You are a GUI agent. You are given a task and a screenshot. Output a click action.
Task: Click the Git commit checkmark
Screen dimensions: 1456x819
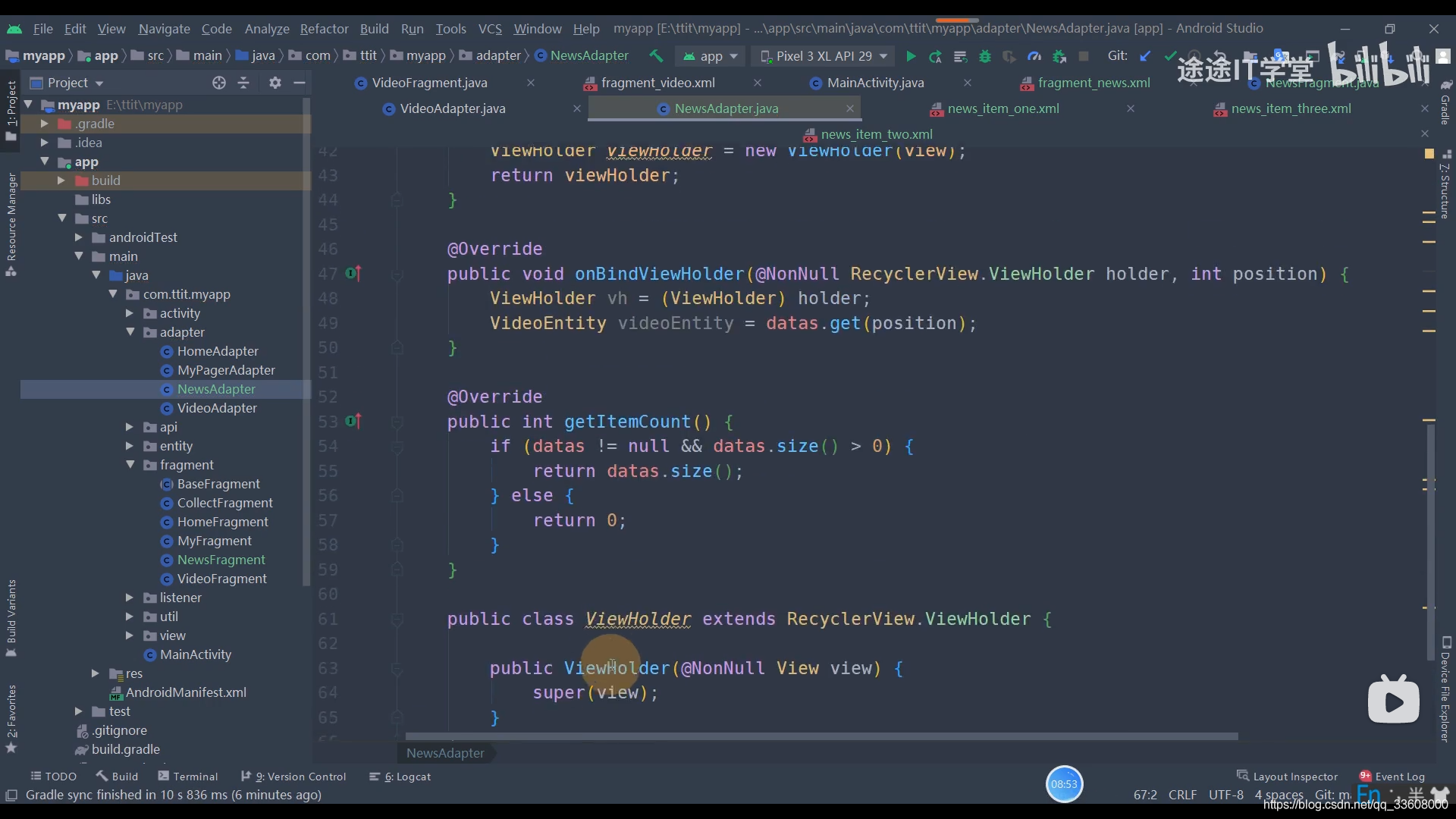1170,56
